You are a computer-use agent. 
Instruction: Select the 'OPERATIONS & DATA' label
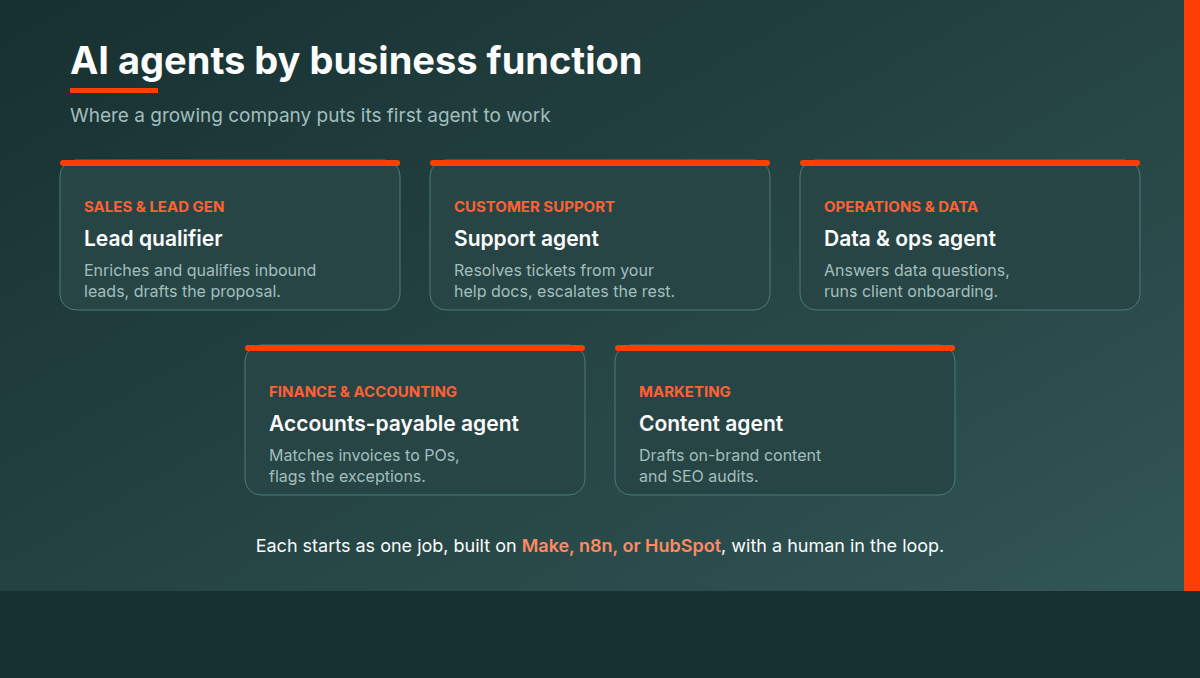click(901, 207)
